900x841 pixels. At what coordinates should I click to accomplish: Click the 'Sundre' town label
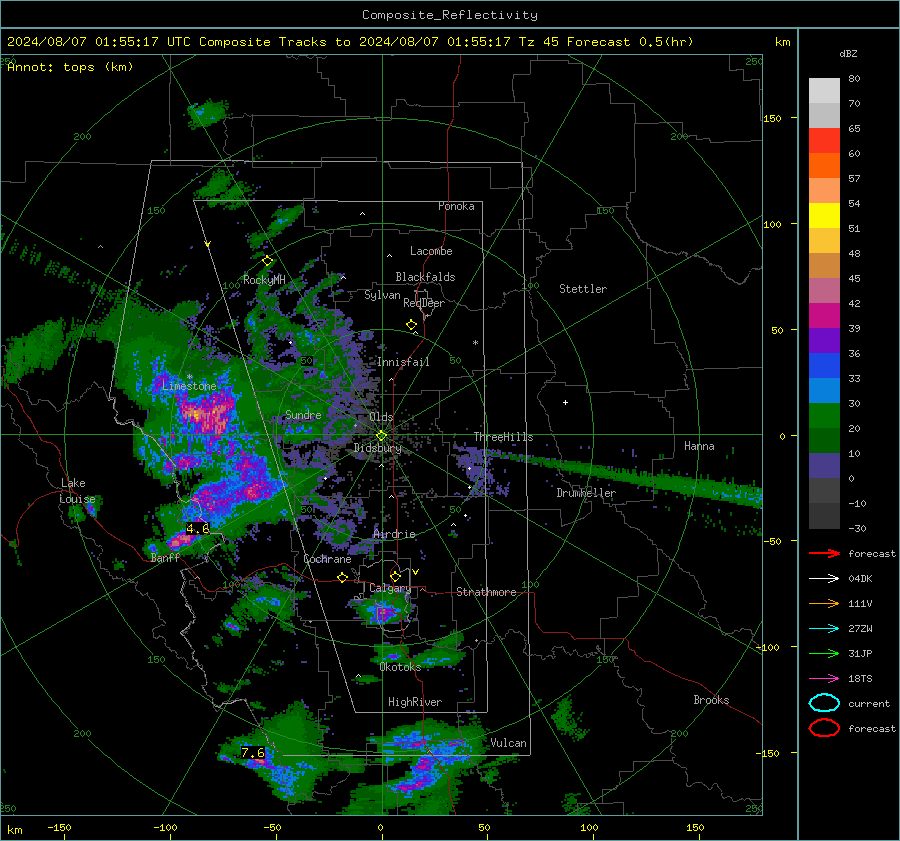[x=303, y=414]
